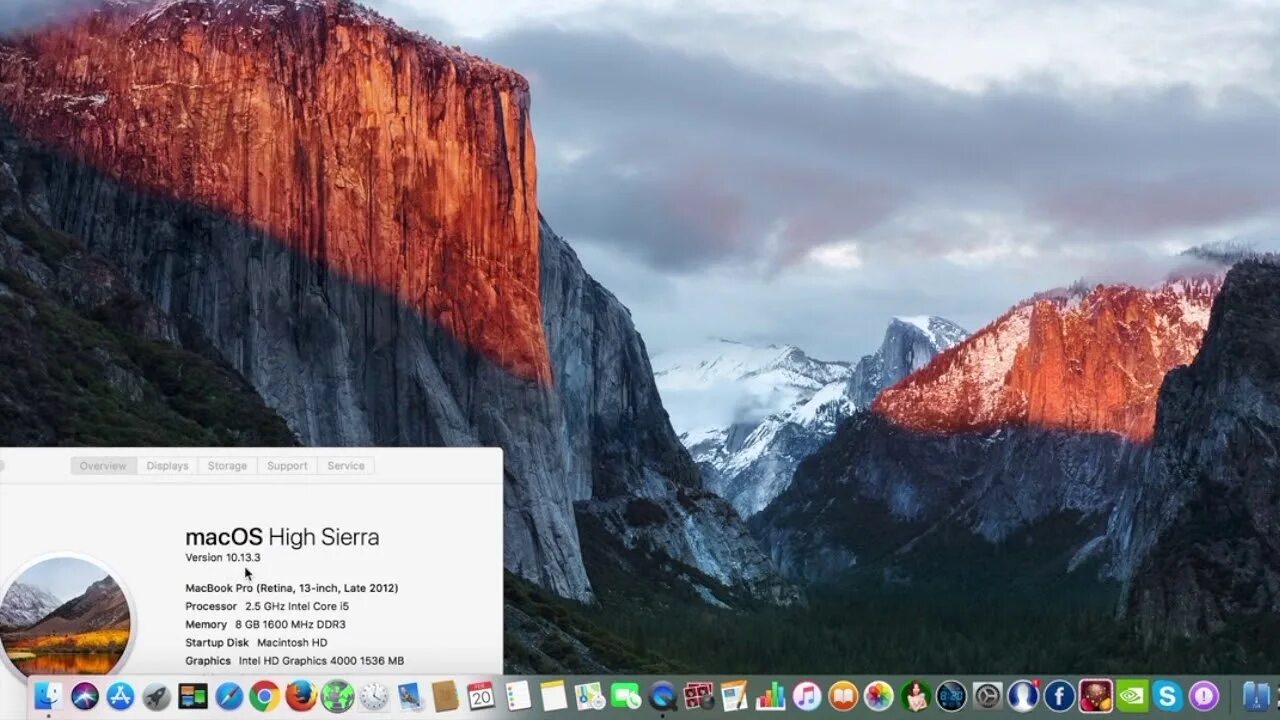Screen dimensions: 1280x720
Task: Open the blue silhouette app with badge
Action: click(1023, 695)
